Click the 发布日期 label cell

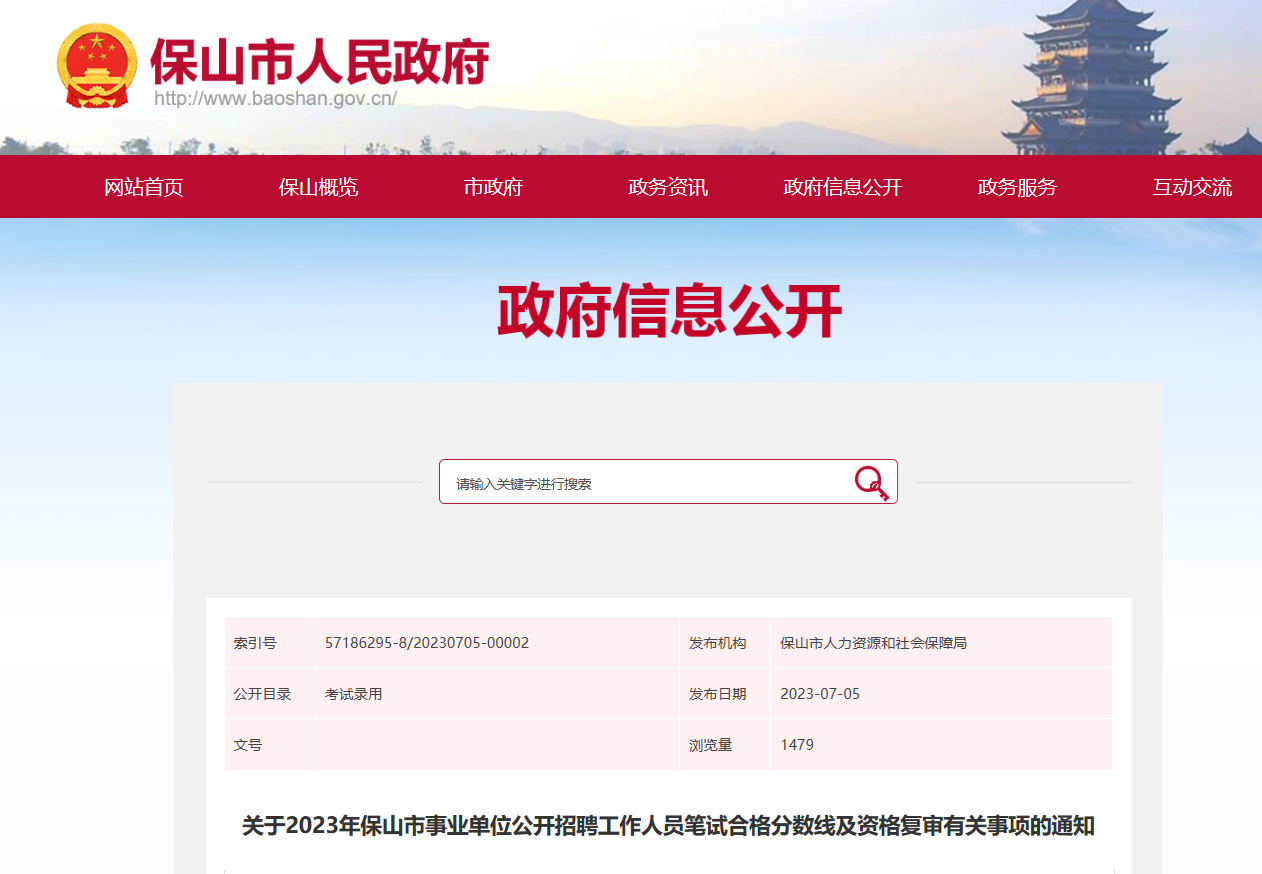tap(725, 694)
